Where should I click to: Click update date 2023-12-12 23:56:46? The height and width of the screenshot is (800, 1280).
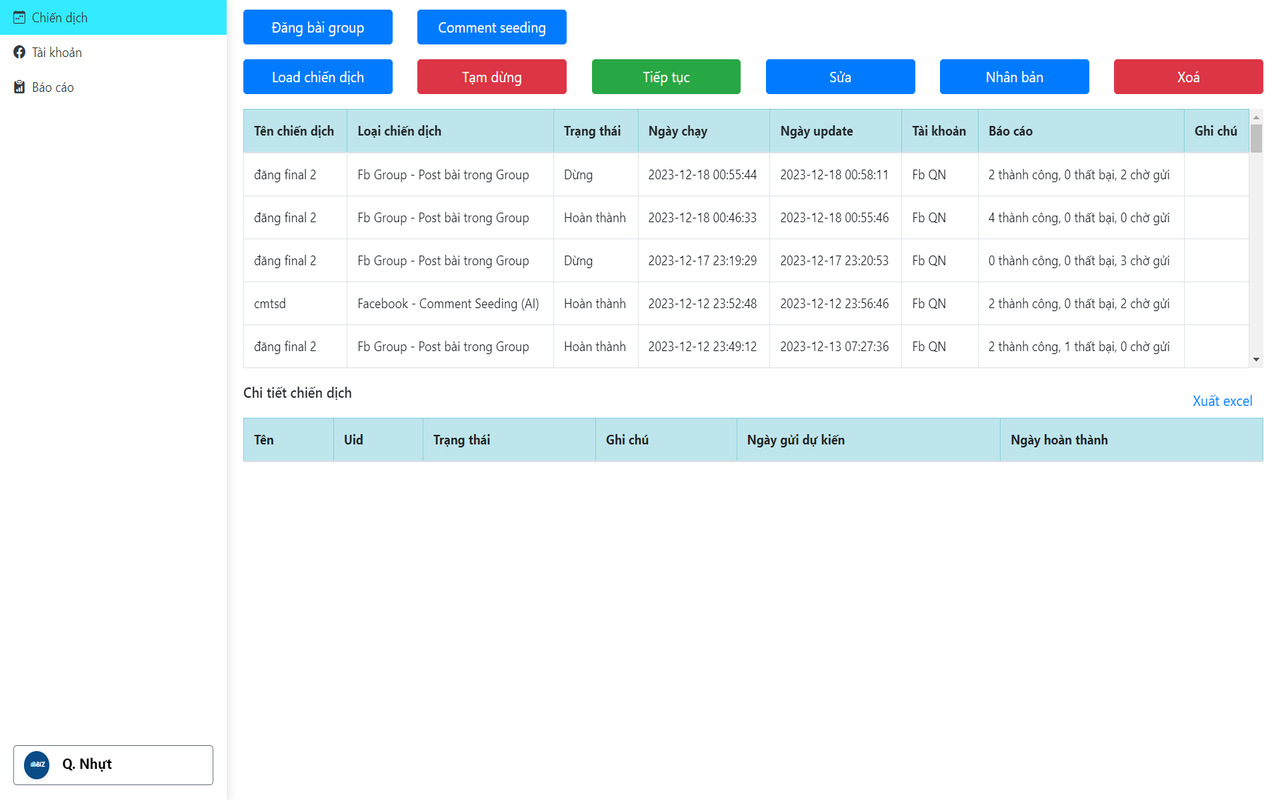[x=834, y=303]
